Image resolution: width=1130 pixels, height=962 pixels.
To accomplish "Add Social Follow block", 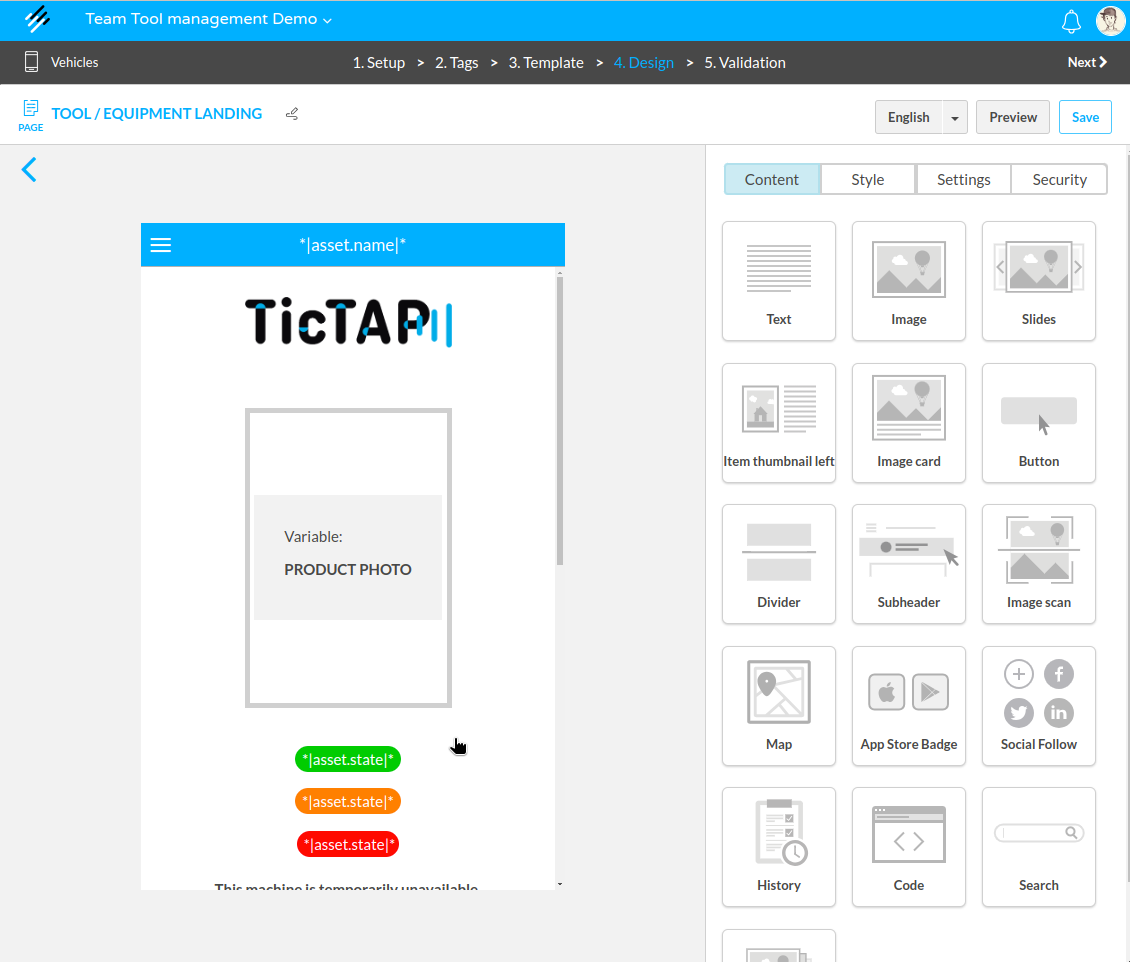I will point(1038,706).
